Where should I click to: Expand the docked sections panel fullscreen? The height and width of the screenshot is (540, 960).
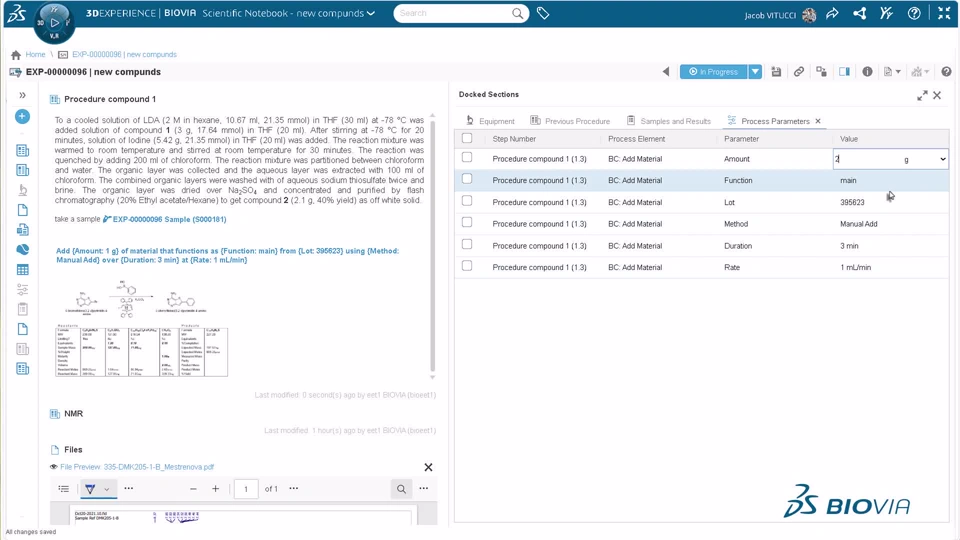tap(922, 96)
